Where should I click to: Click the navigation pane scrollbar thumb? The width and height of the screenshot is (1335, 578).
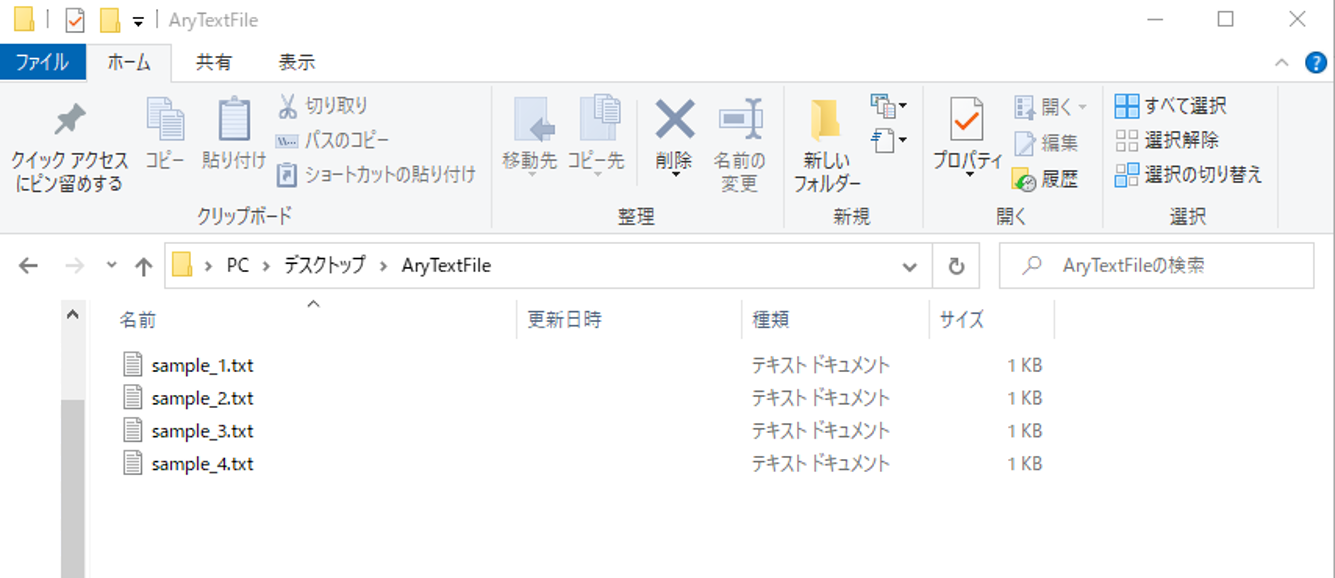click(x=73, y=488)
